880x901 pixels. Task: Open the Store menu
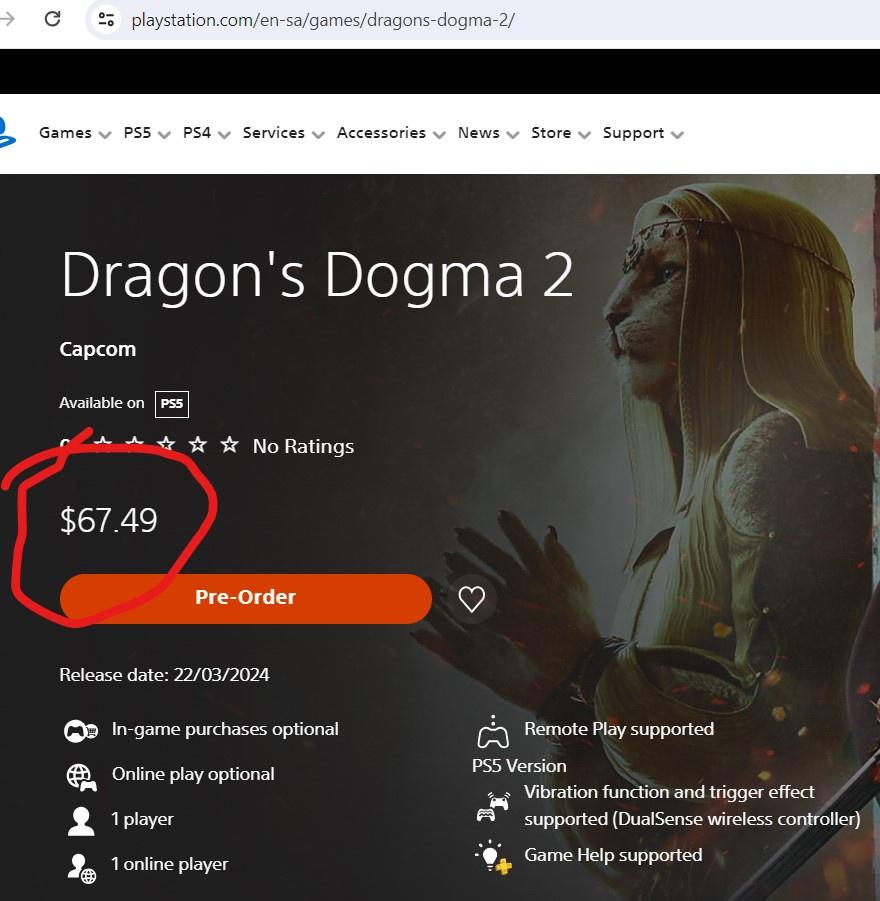pyautogui.click(x=551, y=133)
